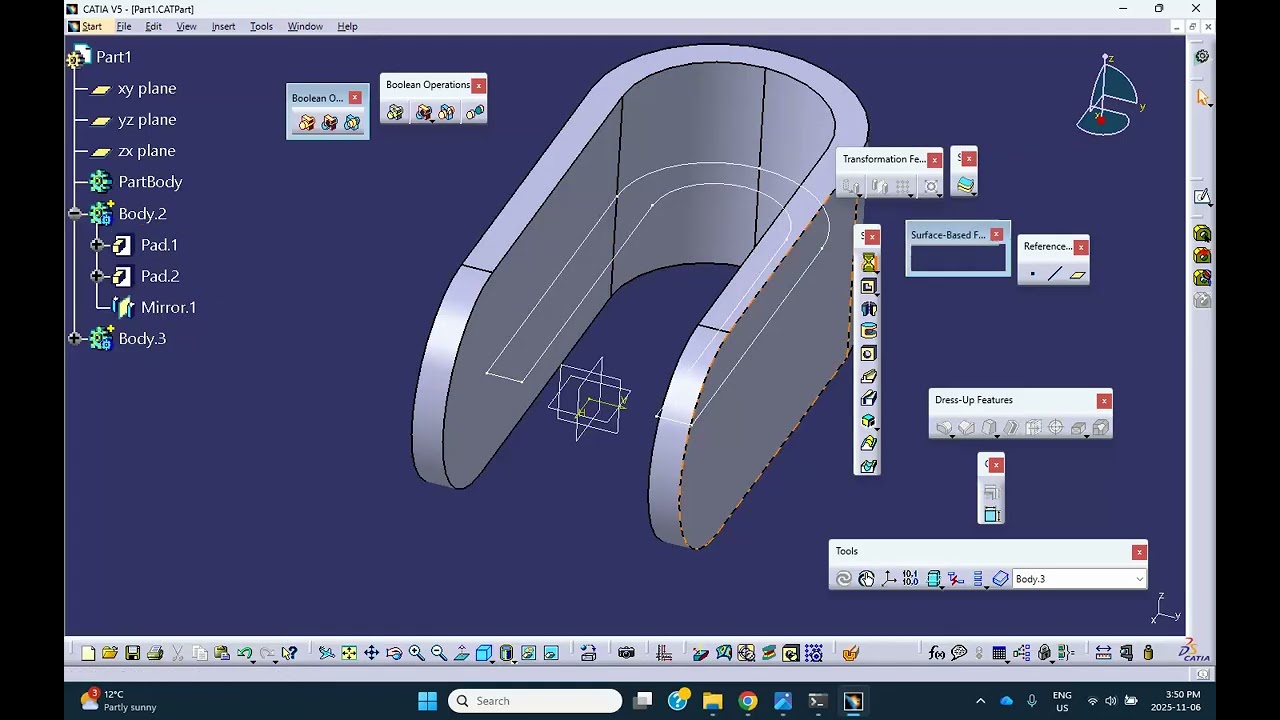
Task: Toggle the Hide/Show icon
Action: [x=528, y=653]
